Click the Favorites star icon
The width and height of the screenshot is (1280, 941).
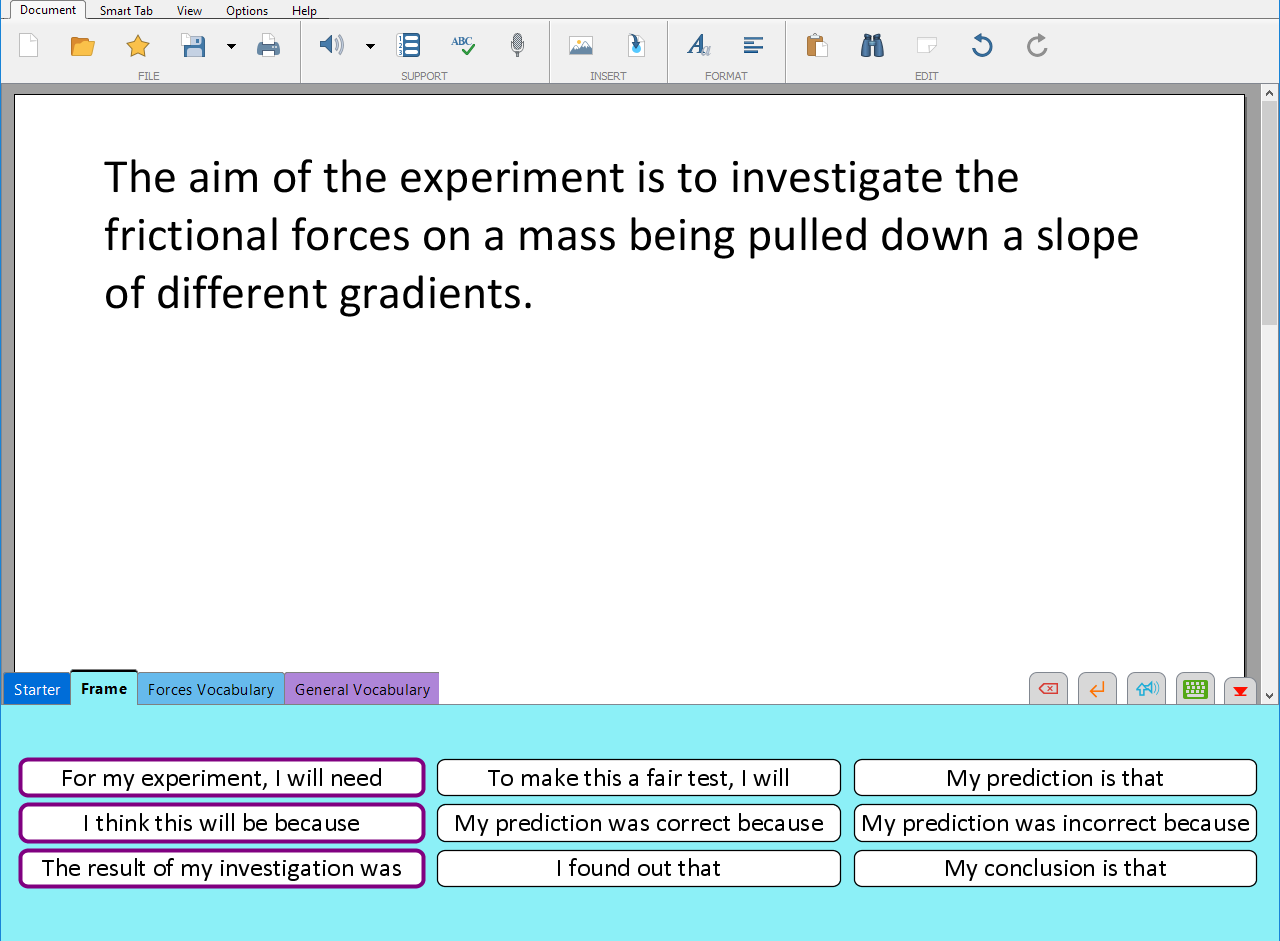pos(138,45)
